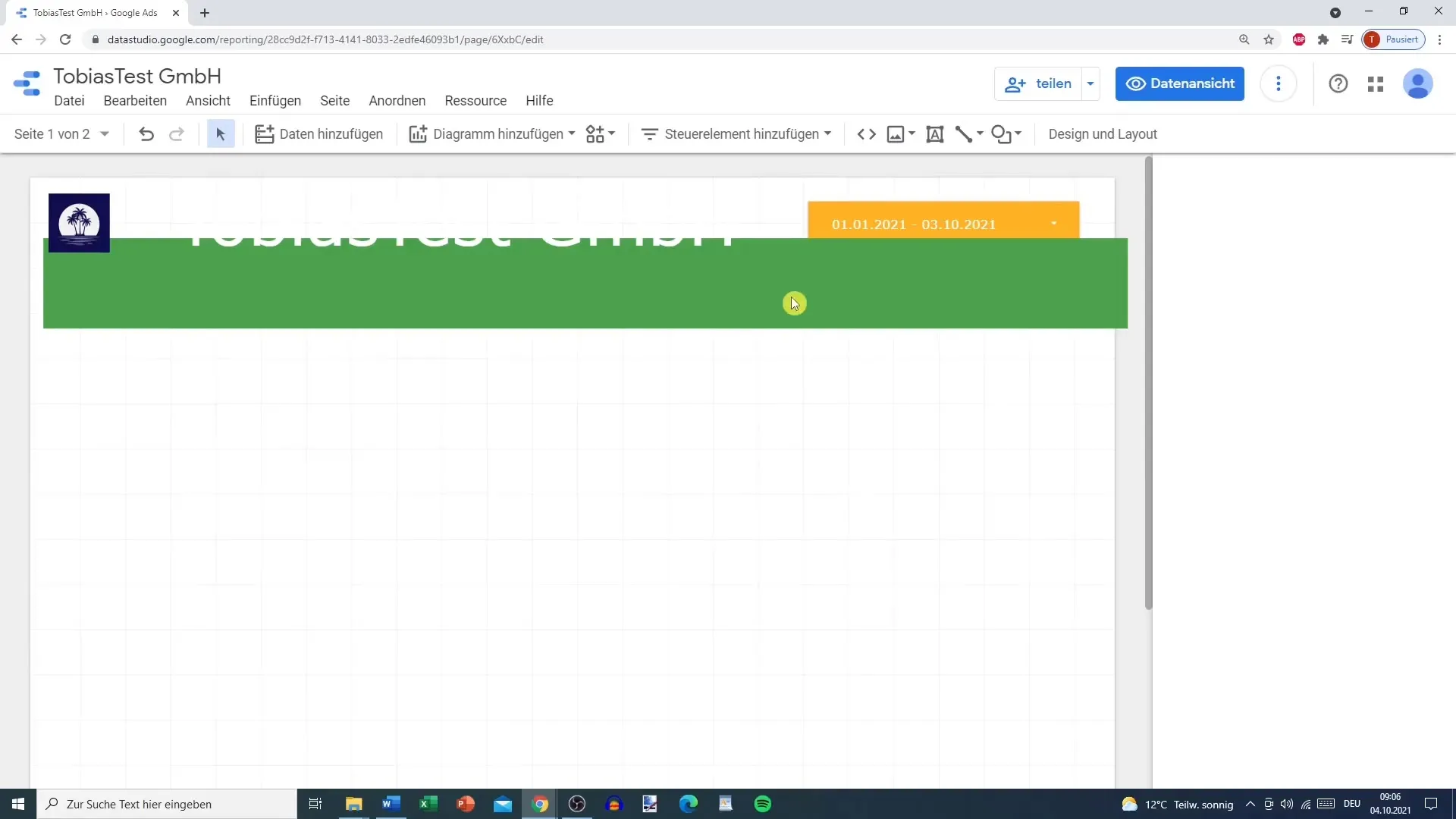Open the account avatar menu
The height and width of the screenshot is (819, 1456).
[1418, 84]
